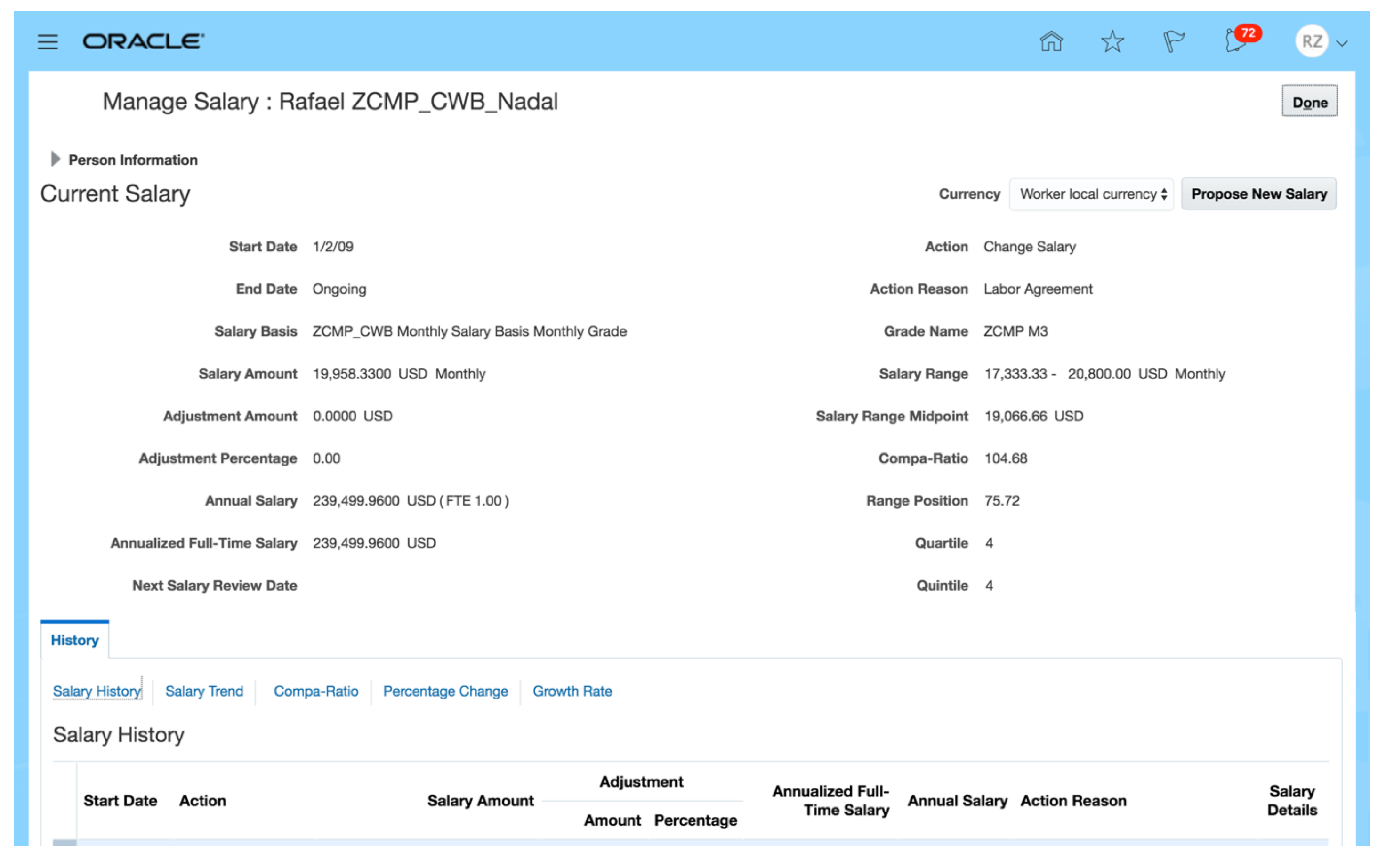1386x868 pixels.
Task: Select annual salary 239,499.9600 USD (FTE 1.00)
Action: [411, 500]
